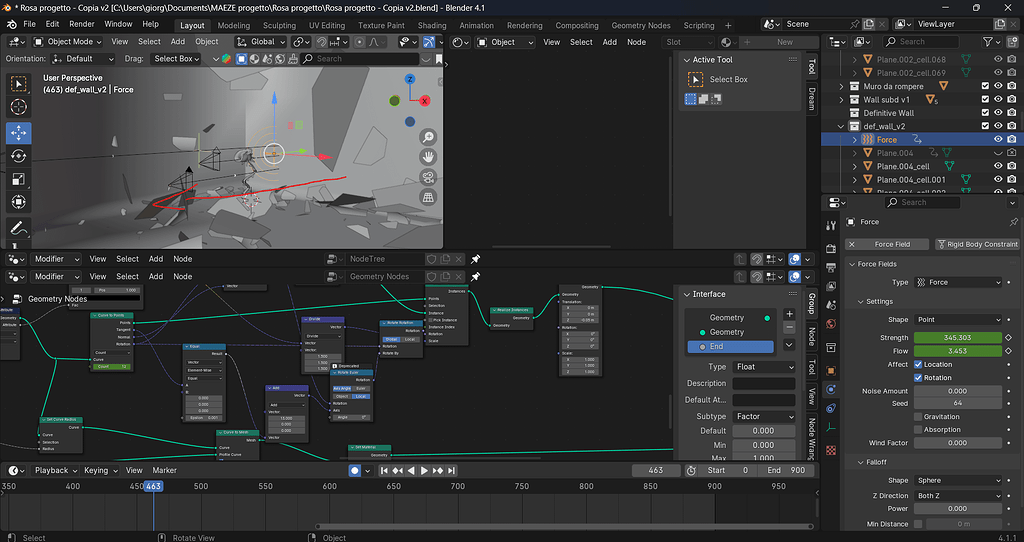Uncheck Muro da rompere collection checkbox
This screenshot has height=542, width=1024.
985,86
